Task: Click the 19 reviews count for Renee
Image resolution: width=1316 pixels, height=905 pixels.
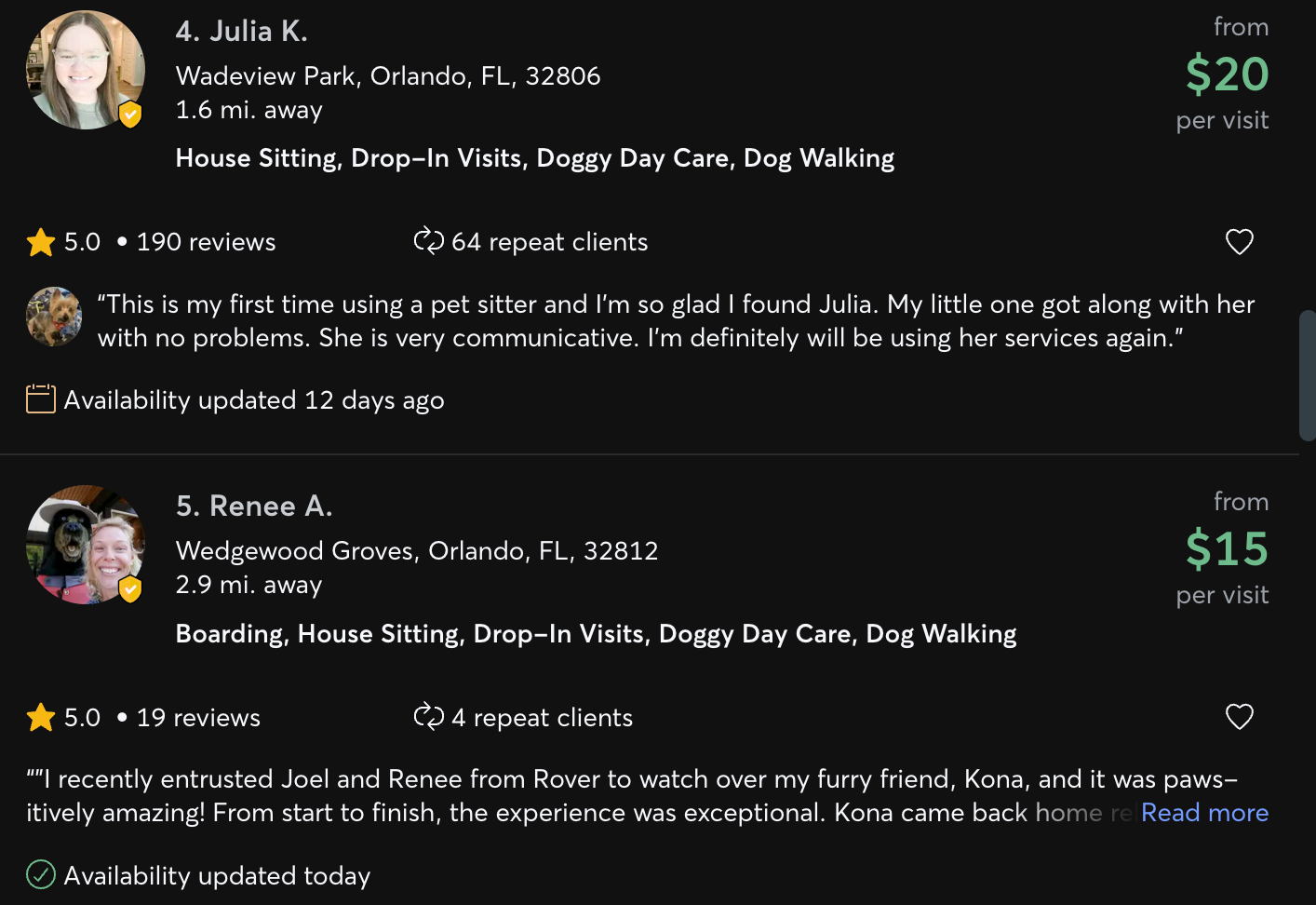Action: 197,717
